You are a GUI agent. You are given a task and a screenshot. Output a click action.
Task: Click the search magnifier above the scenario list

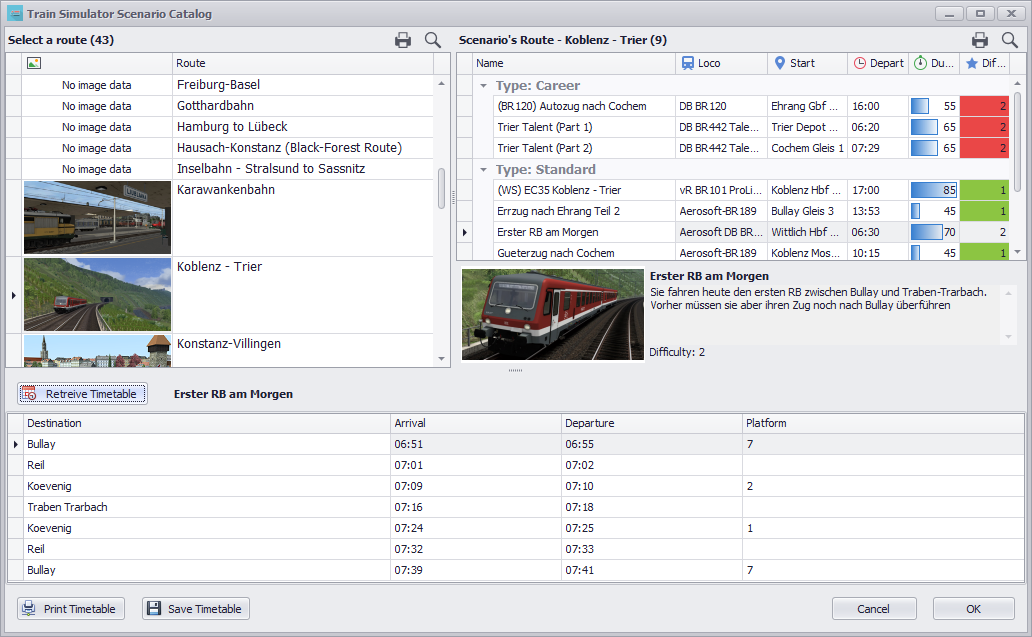pos(1010,40)
